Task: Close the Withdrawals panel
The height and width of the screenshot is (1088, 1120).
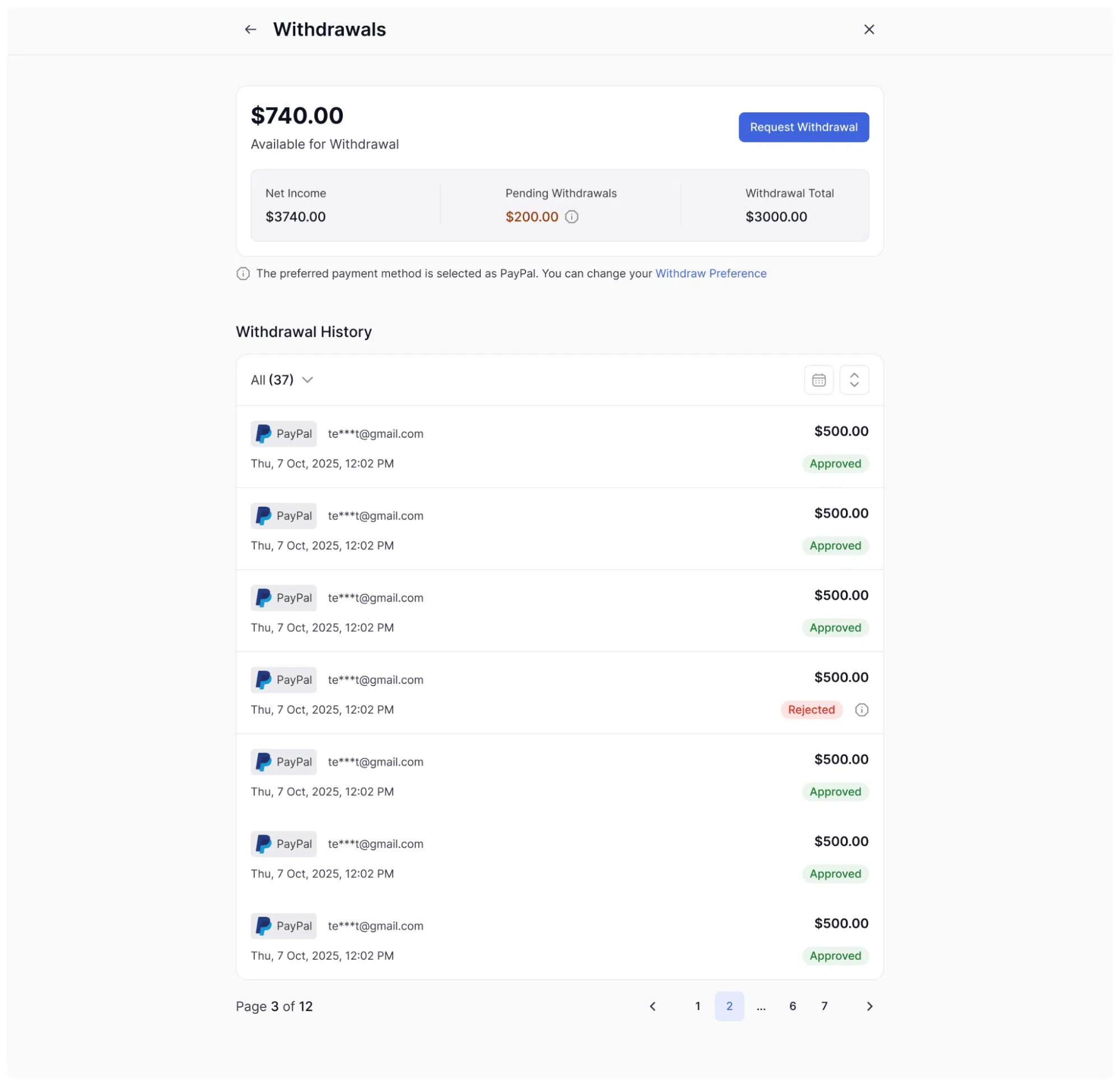Action: click(x=869, y=30)
